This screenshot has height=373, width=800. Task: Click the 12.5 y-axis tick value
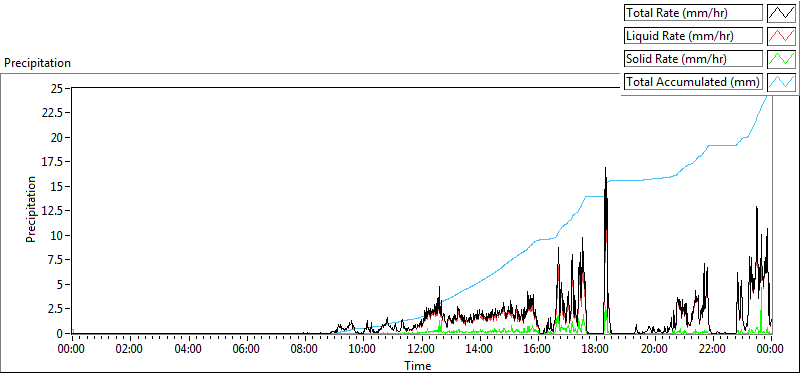point(53,211)
